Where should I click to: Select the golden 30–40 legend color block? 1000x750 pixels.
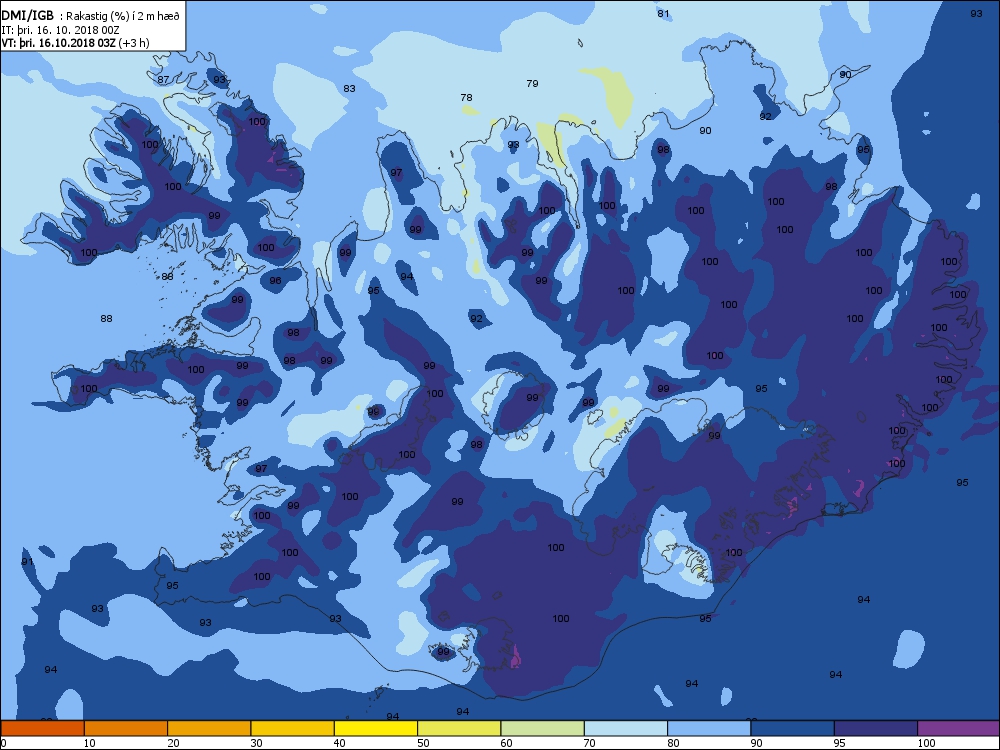[x=293, y=728]
